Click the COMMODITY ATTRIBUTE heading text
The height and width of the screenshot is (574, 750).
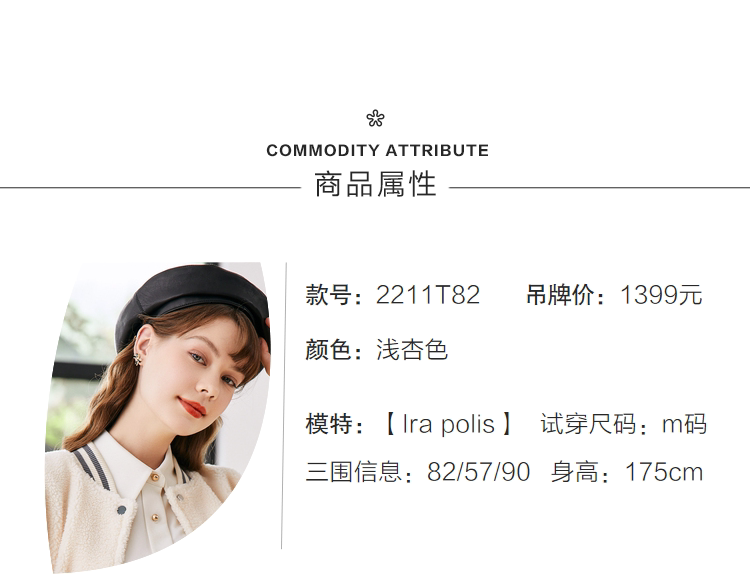pos(377,151)
